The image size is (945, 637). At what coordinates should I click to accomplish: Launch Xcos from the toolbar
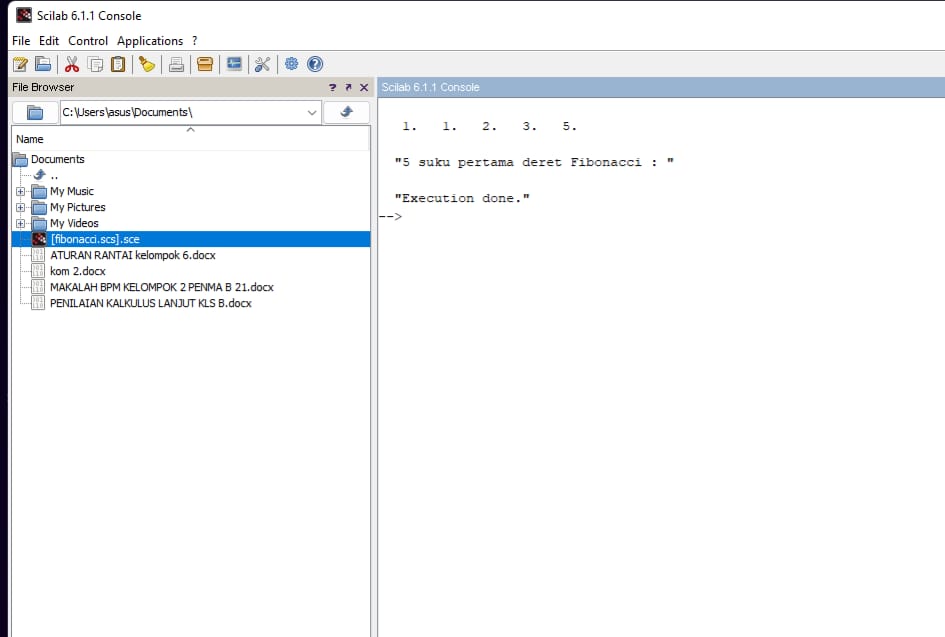(x=234, y=64)
